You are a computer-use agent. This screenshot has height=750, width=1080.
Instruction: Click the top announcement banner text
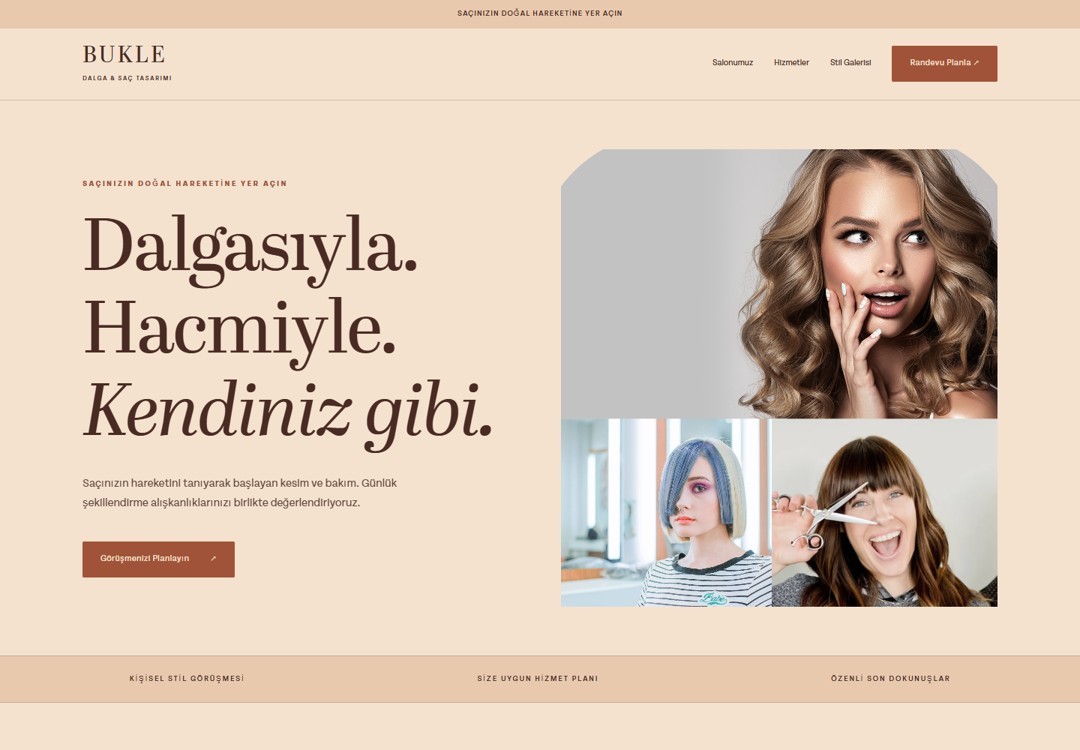(x=539, y=13)
